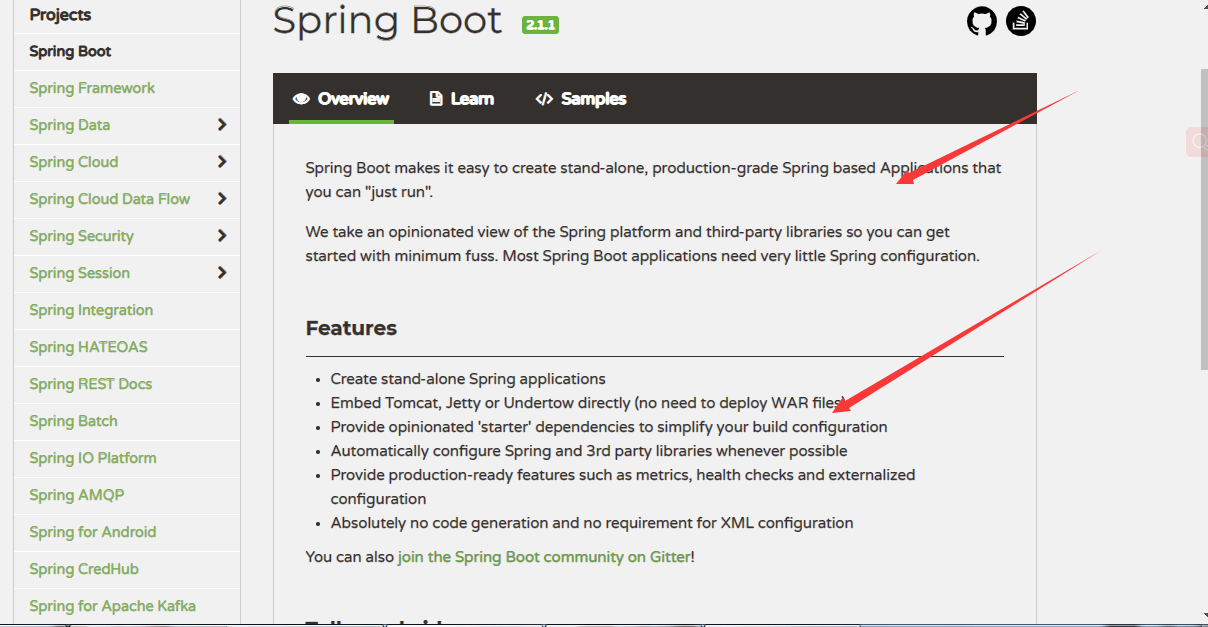Expand the Spring Cloud Data Flow chevron

click(222, 199)
